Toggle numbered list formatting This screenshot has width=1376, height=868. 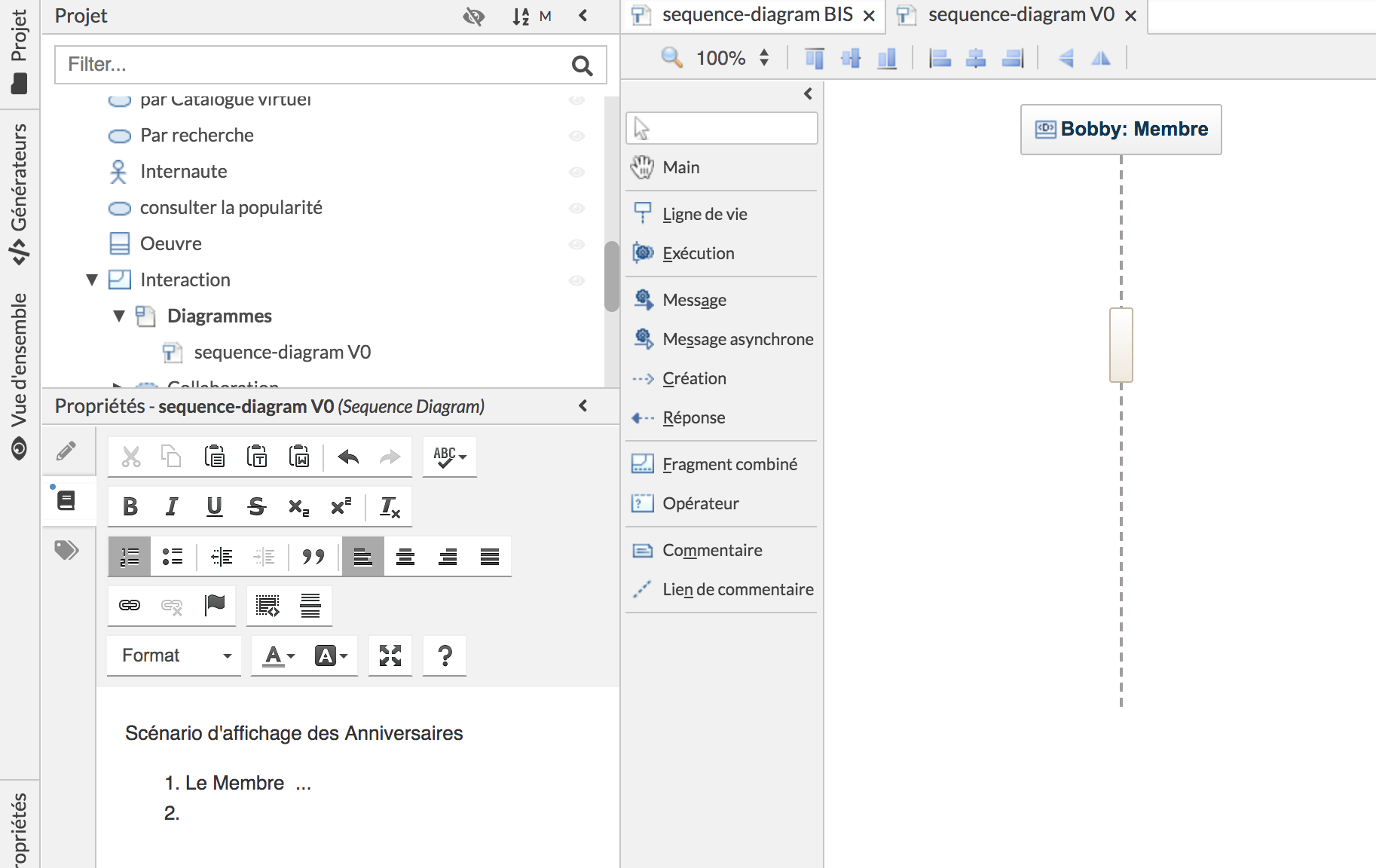pyautogui.click(x=130, y=557)
